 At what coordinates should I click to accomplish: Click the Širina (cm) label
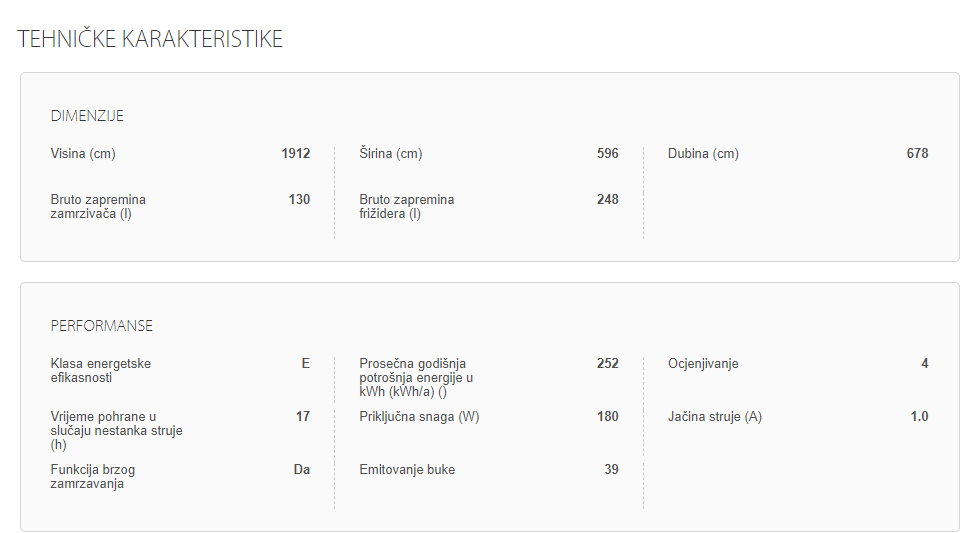tap(391, 154)
